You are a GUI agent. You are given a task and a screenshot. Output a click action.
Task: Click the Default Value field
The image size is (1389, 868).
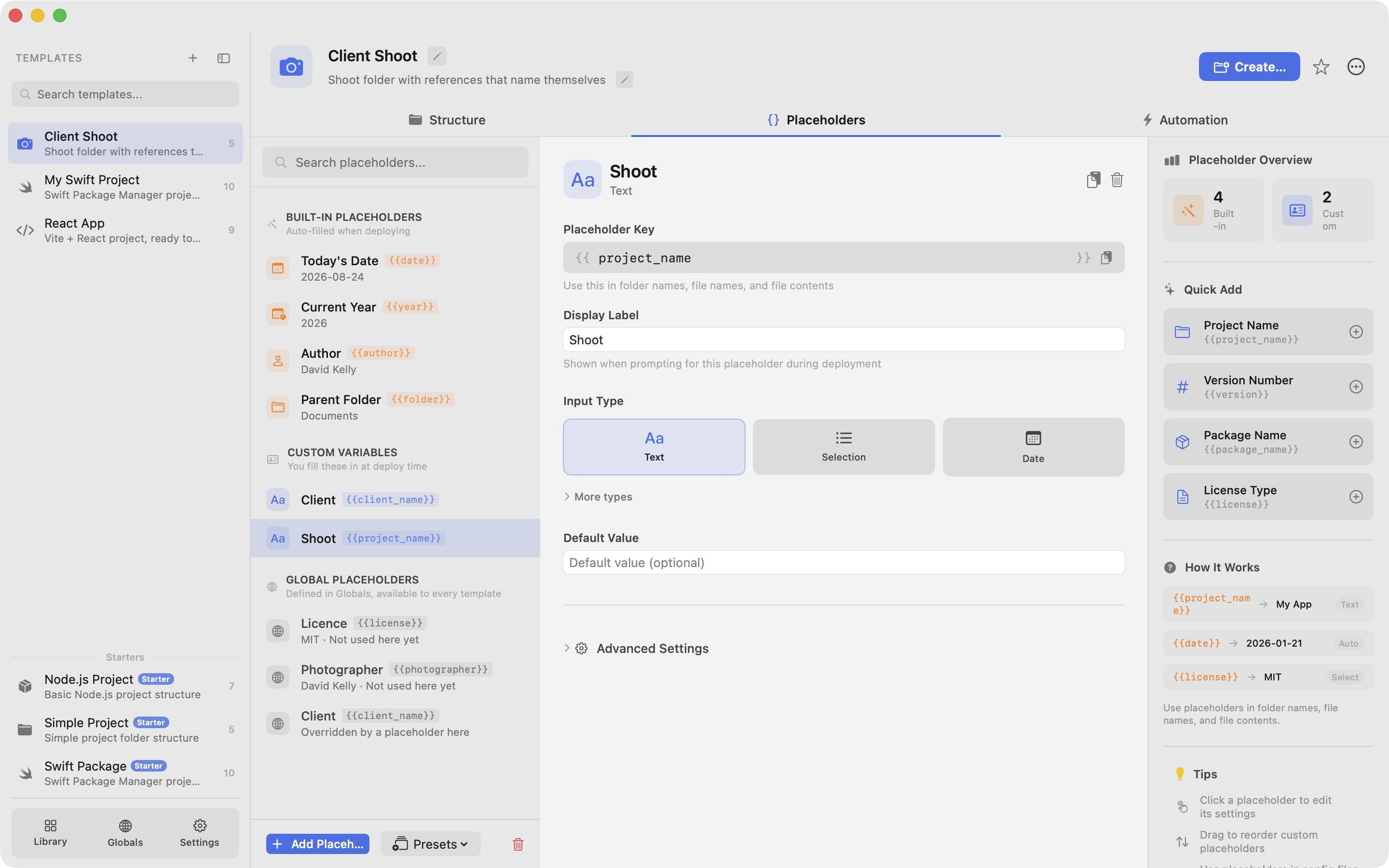click(844, 563)
